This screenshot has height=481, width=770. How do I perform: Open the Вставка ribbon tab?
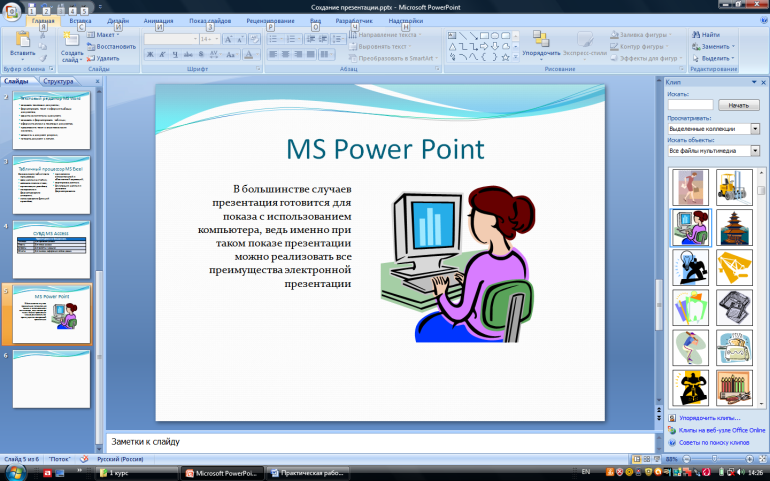click(x=80, y=21)
